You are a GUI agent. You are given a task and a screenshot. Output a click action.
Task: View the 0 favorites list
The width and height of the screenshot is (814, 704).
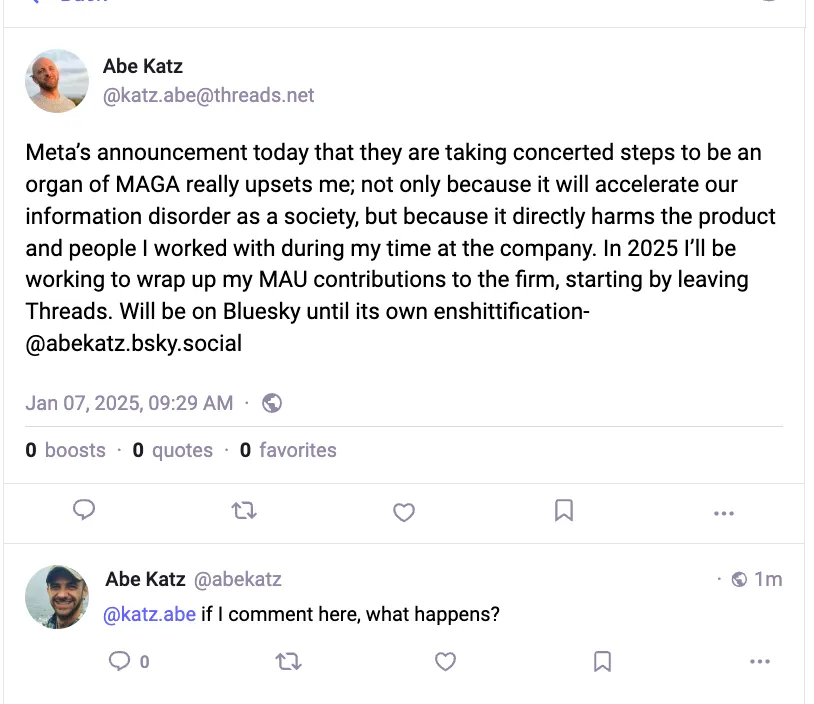point(288,450)
